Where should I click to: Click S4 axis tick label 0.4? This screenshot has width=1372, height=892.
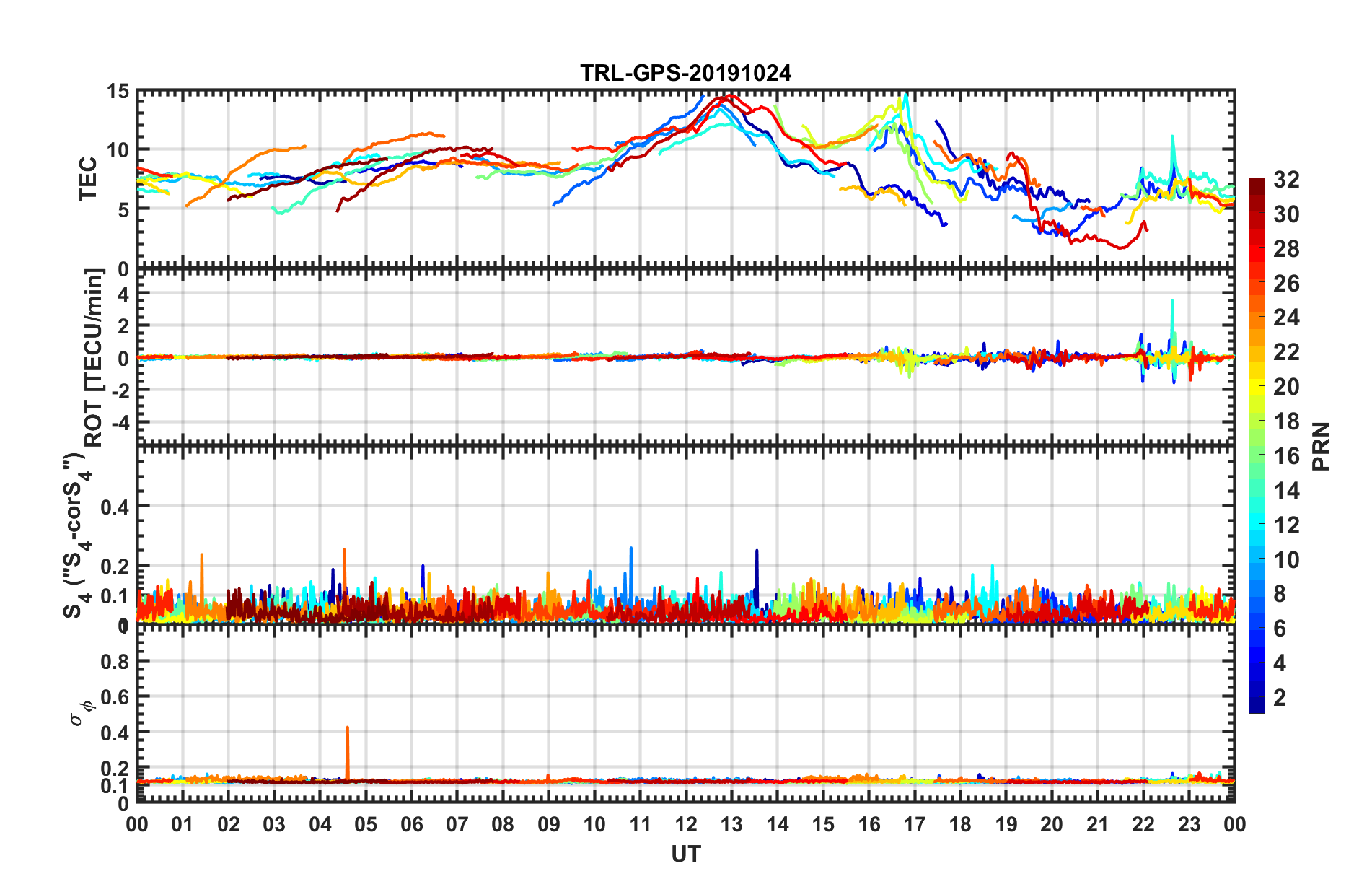(115, 507)
